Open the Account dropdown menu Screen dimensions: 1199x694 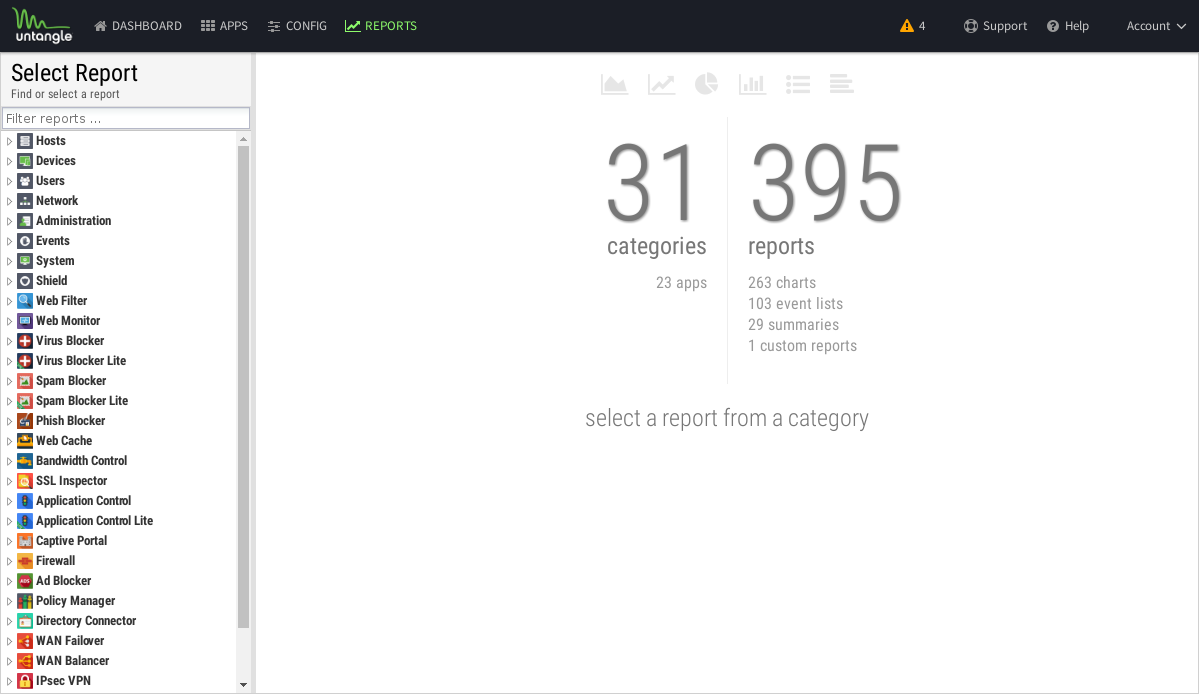click(x=1155, y=26)
